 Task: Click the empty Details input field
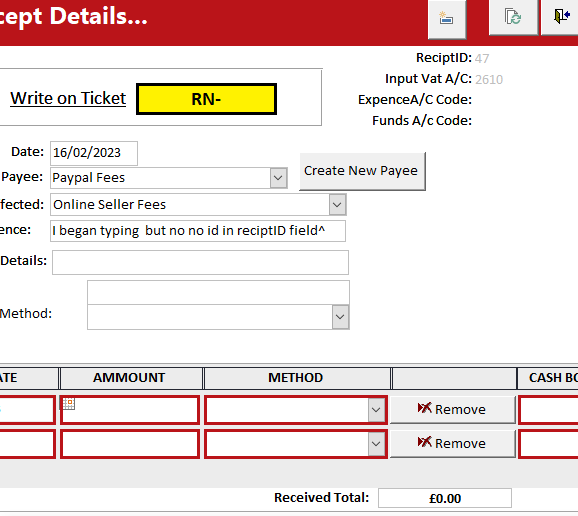point(201,262)
